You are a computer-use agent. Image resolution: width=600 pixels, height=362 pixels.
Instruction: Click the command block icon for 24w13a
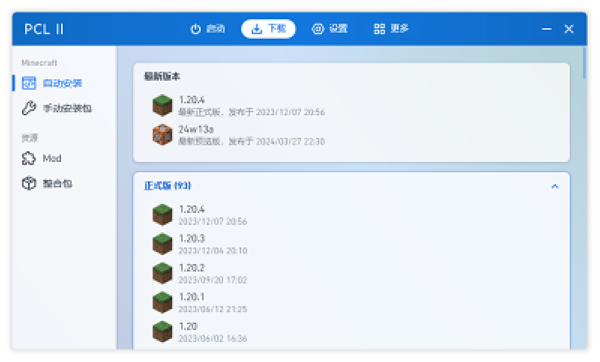162,135
